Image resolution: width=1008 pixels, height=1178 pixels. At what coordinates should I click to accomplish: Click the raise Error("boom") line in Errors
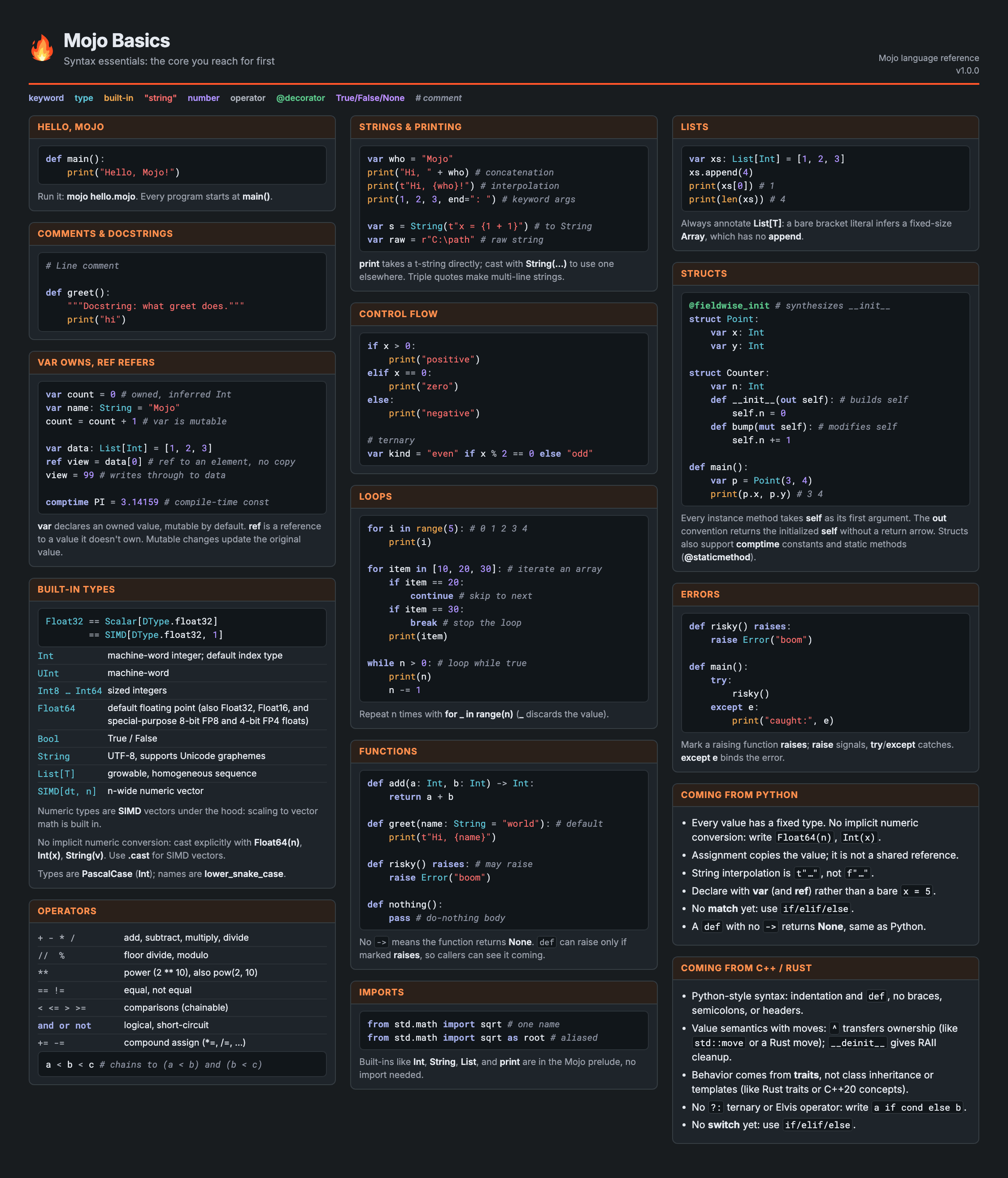tap(761, 640)
